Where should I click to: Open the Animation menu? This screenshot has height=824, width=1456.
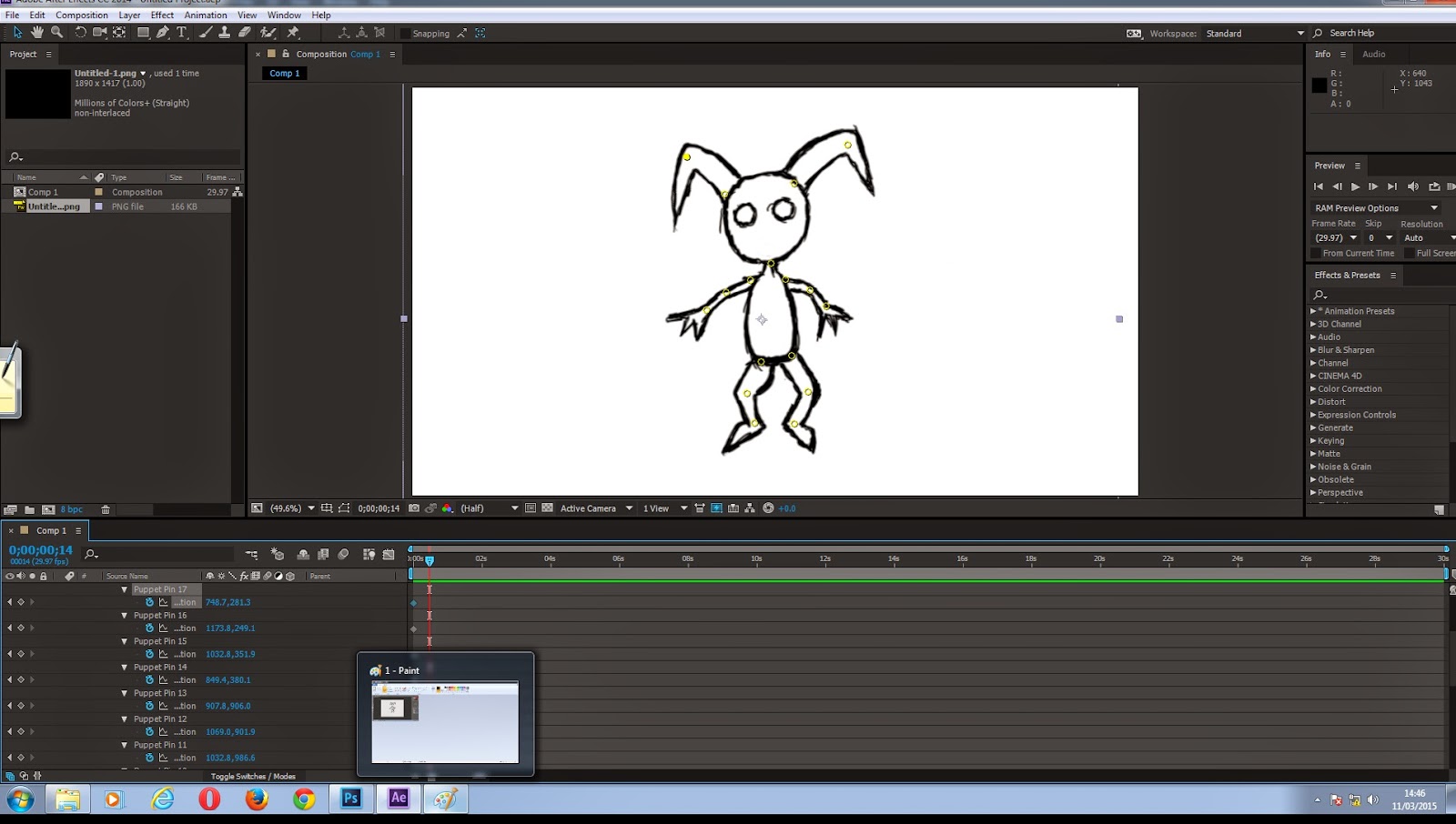point(206,15)
